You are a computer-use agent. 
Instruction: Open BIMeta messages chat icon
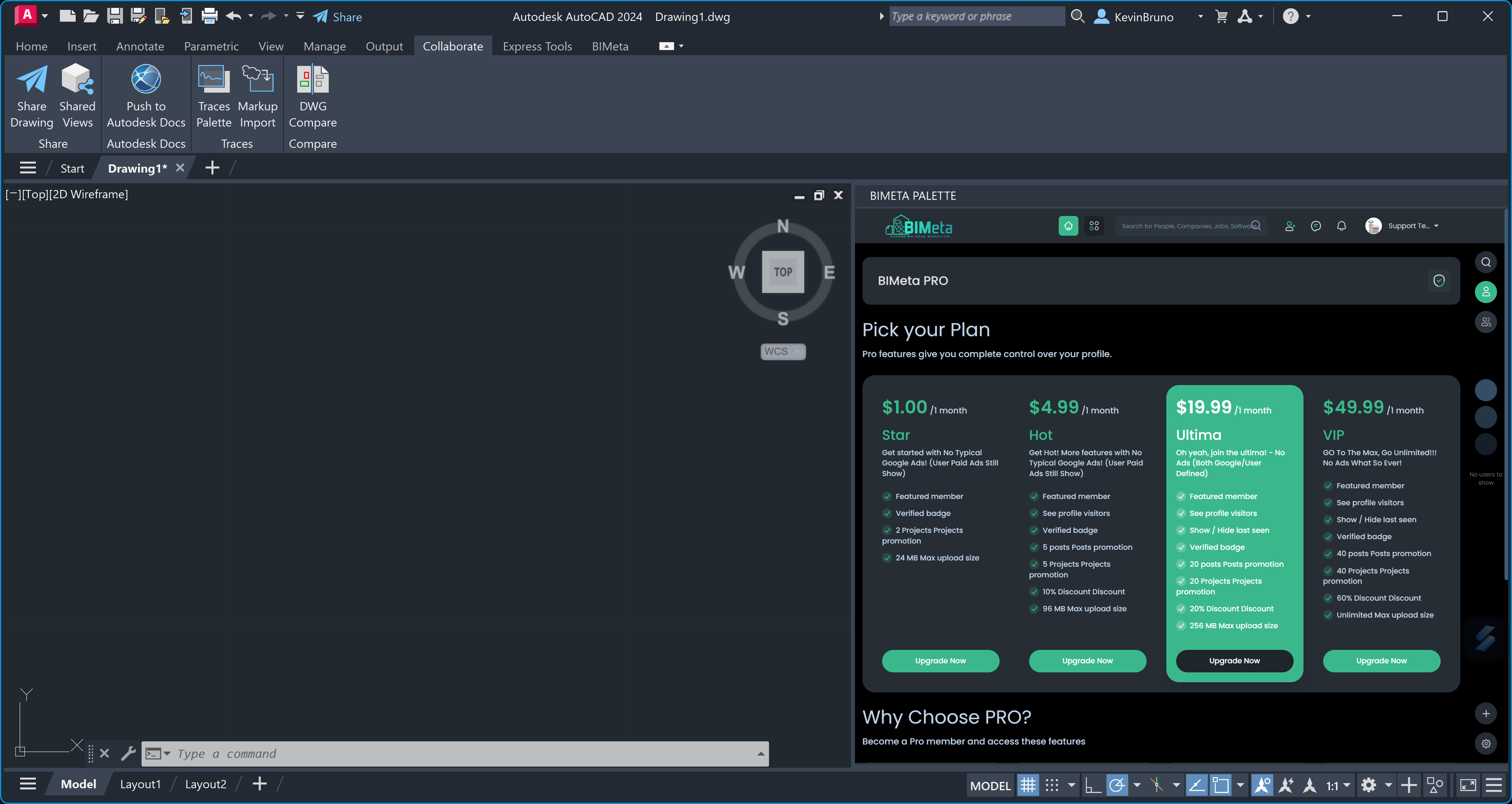[1316, 226]
